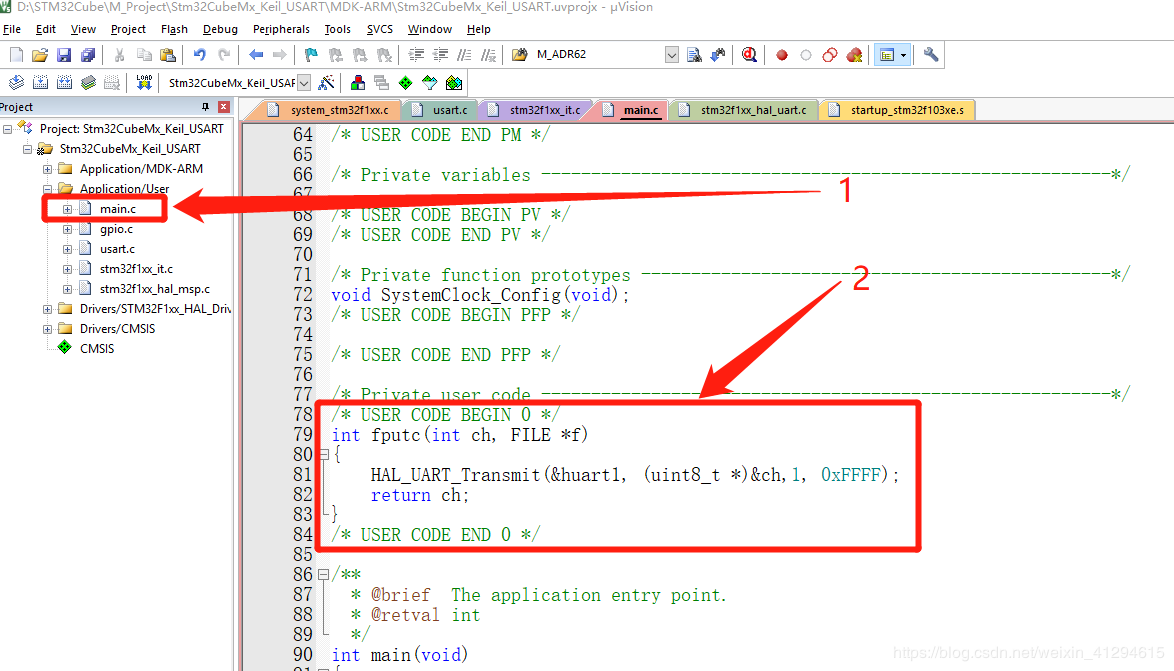Click Select Software Packs icon
The image size is (1174, 671).
430,82
